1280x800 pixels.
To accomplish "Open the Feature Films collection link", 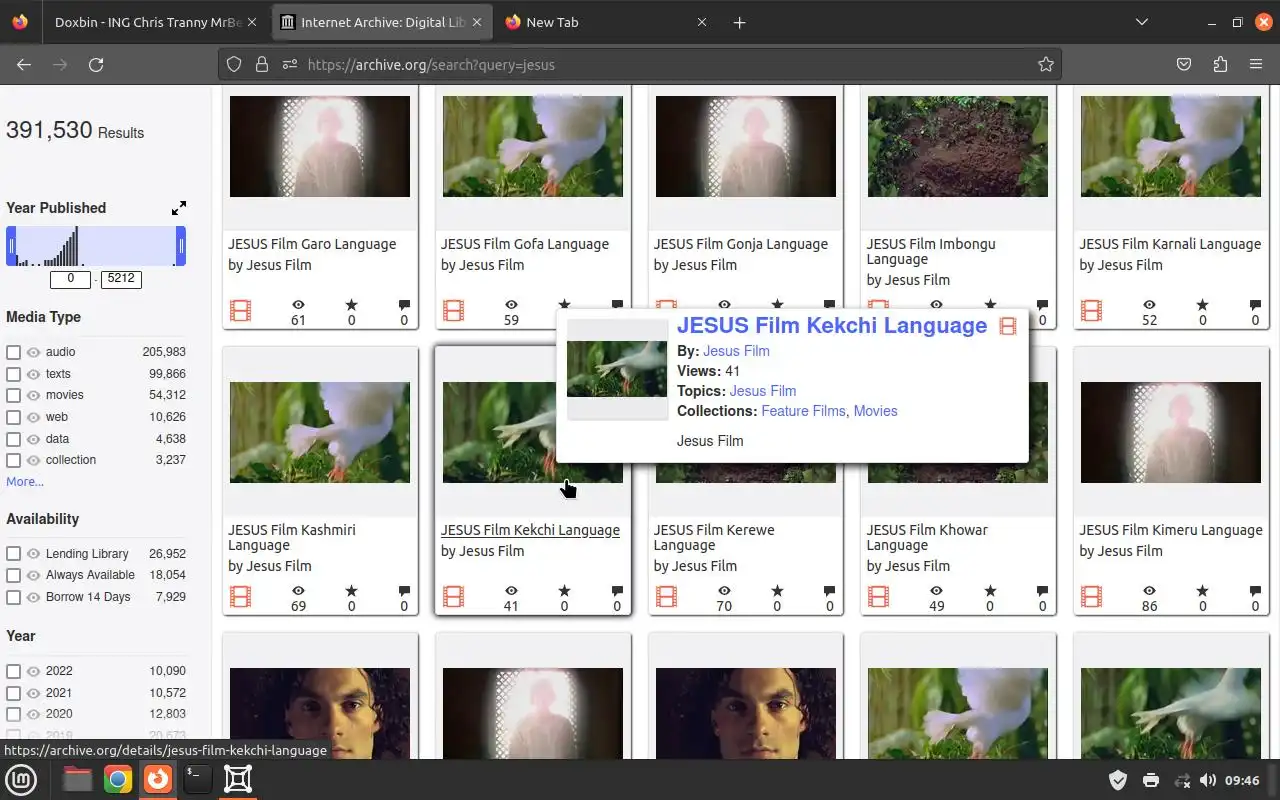I will point(803,411).
